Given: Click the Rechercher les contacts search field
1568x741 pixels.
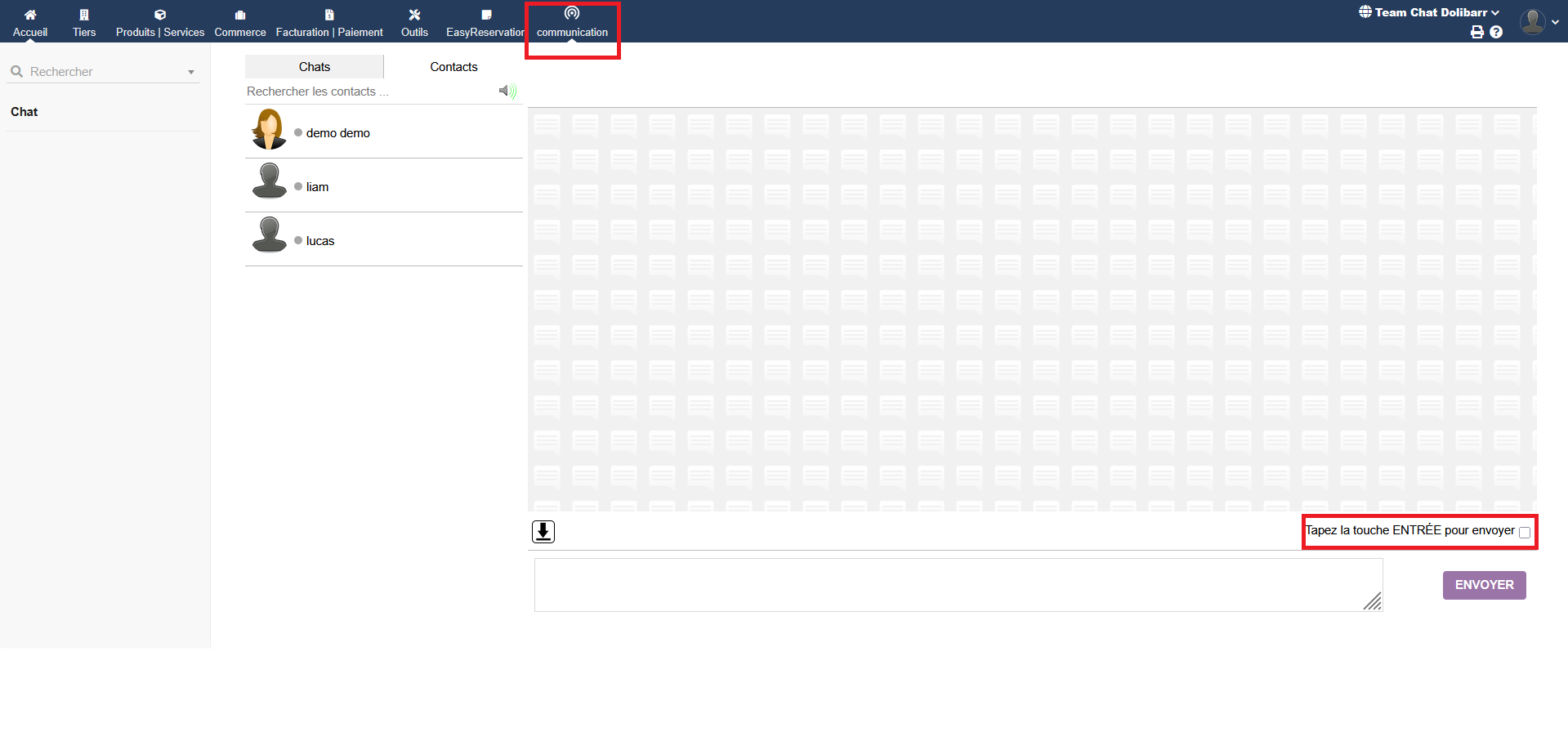Looking at the screenshot, I should tap(368, 92).
